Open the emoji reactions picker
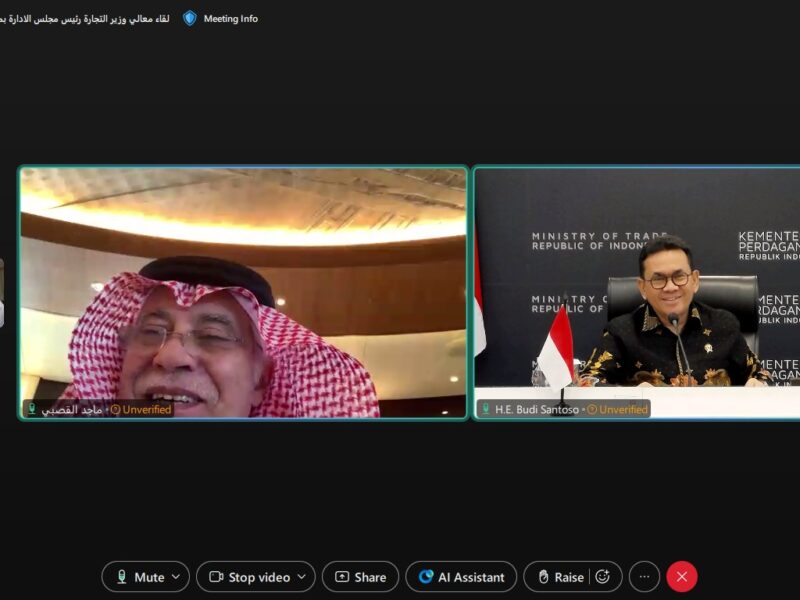The height and width of the screenshot is (600, 800). [602, 577]
